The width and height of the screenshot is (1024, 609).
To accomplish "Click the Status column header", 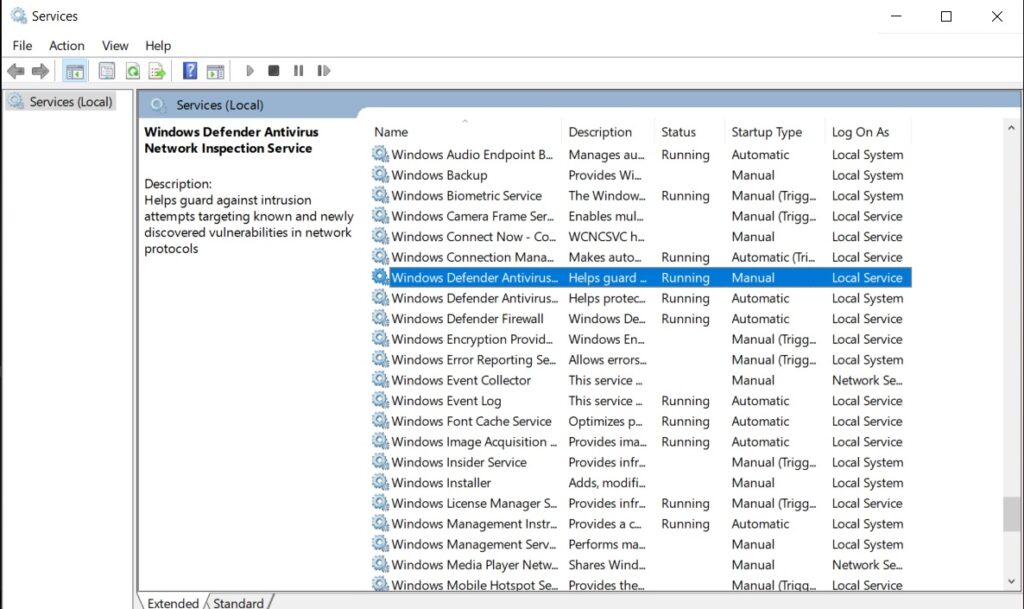I will click(x=686, y=131).
